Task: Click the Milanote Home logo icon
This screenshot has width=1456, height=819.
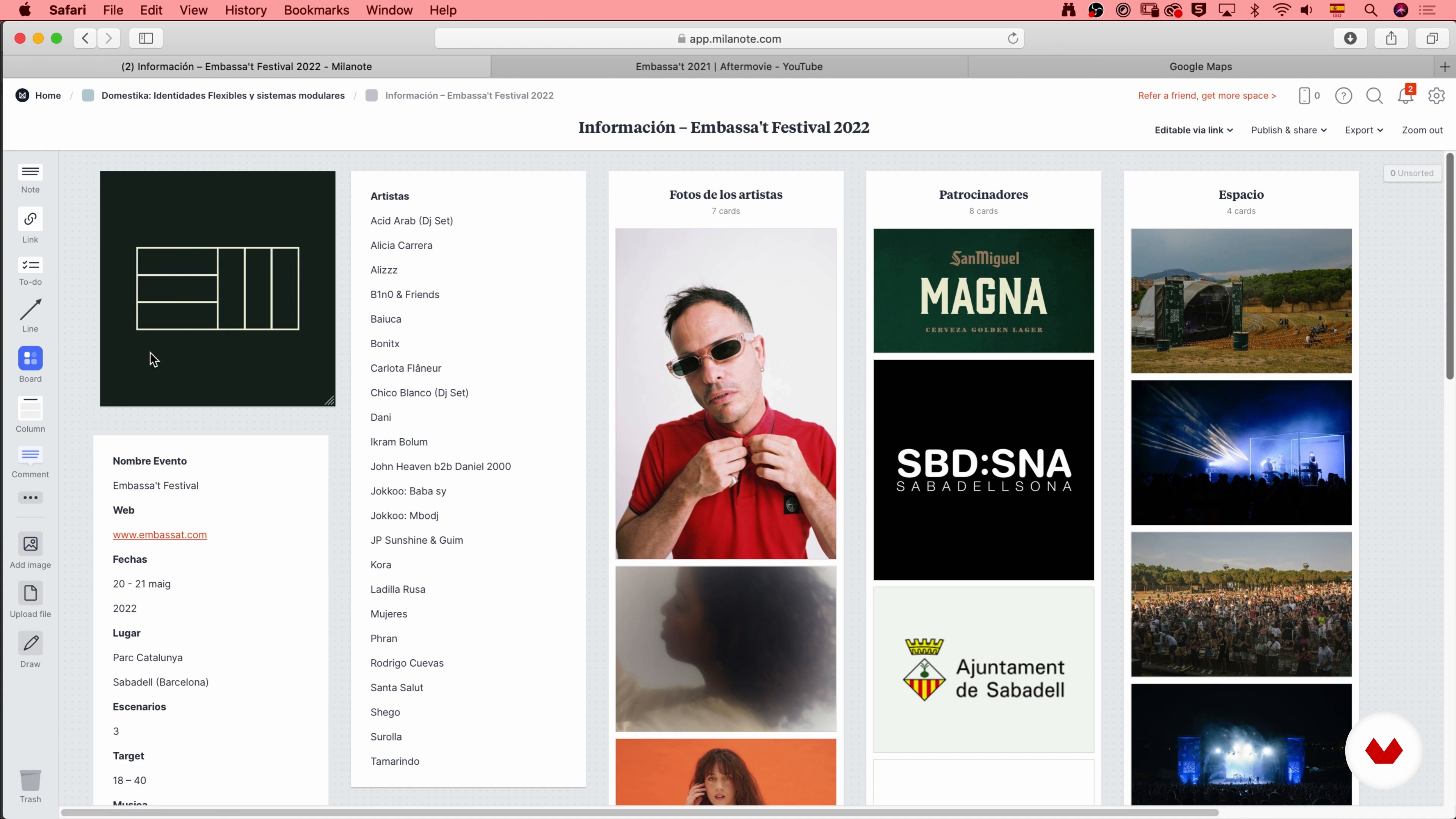Action: coord(22,96)
